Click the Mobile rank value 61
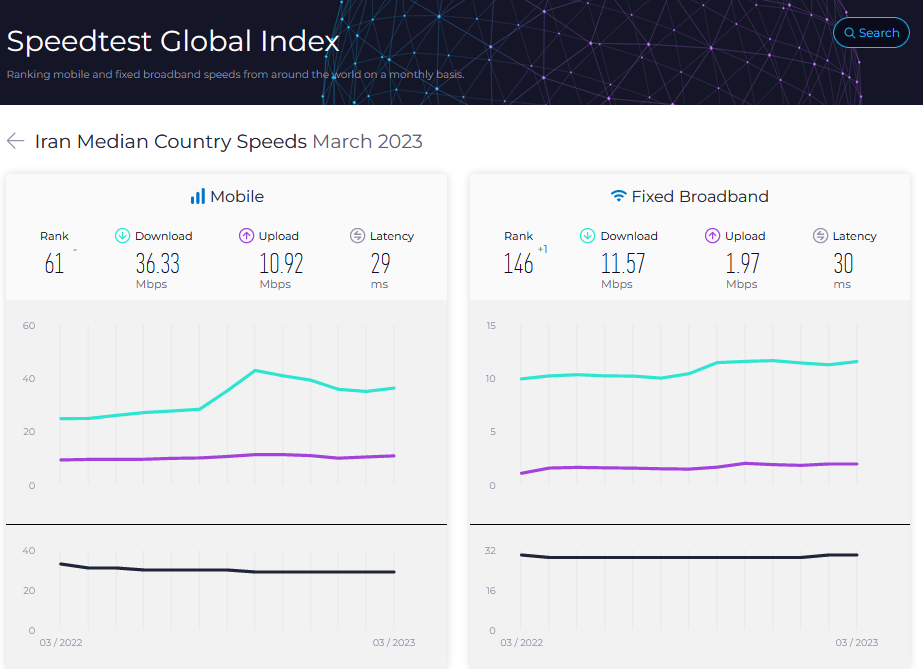The height and width of the screenshot is (669, 923). [x=54, y=264]
